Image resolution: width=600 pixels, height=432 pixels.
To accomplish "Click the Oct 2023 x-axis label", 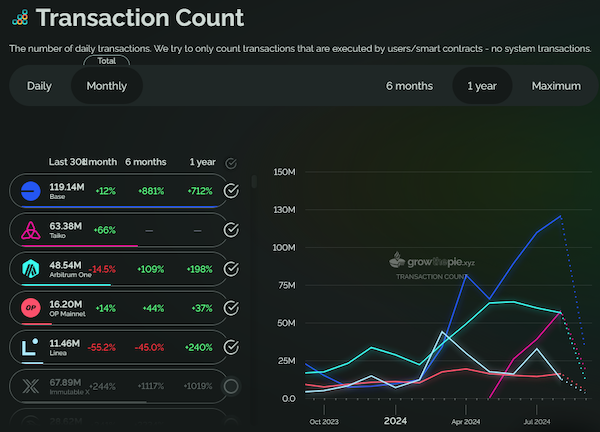I will pyautogui.click(x=324, y=421).
